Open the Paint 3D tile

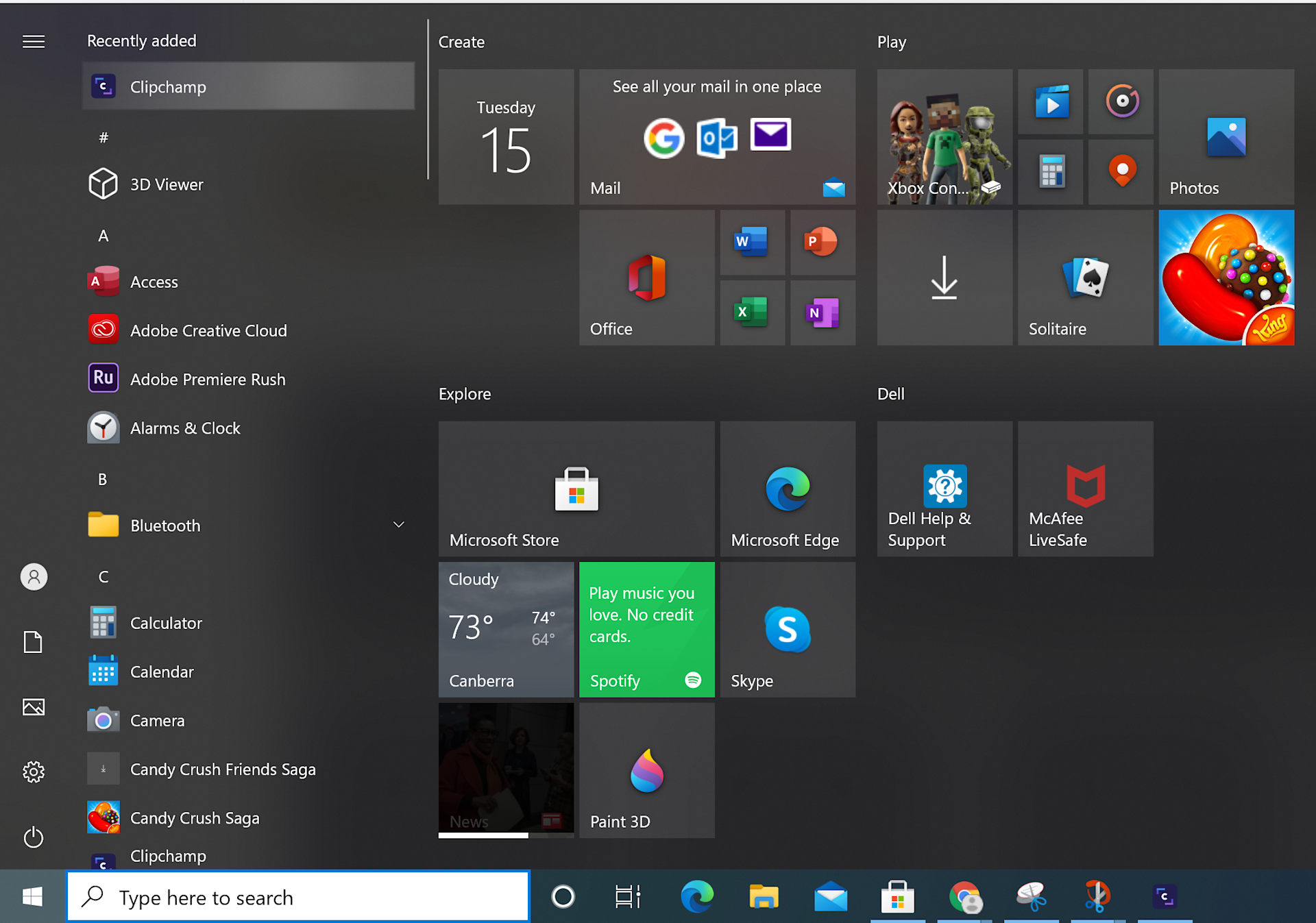(x=646, y=770)
